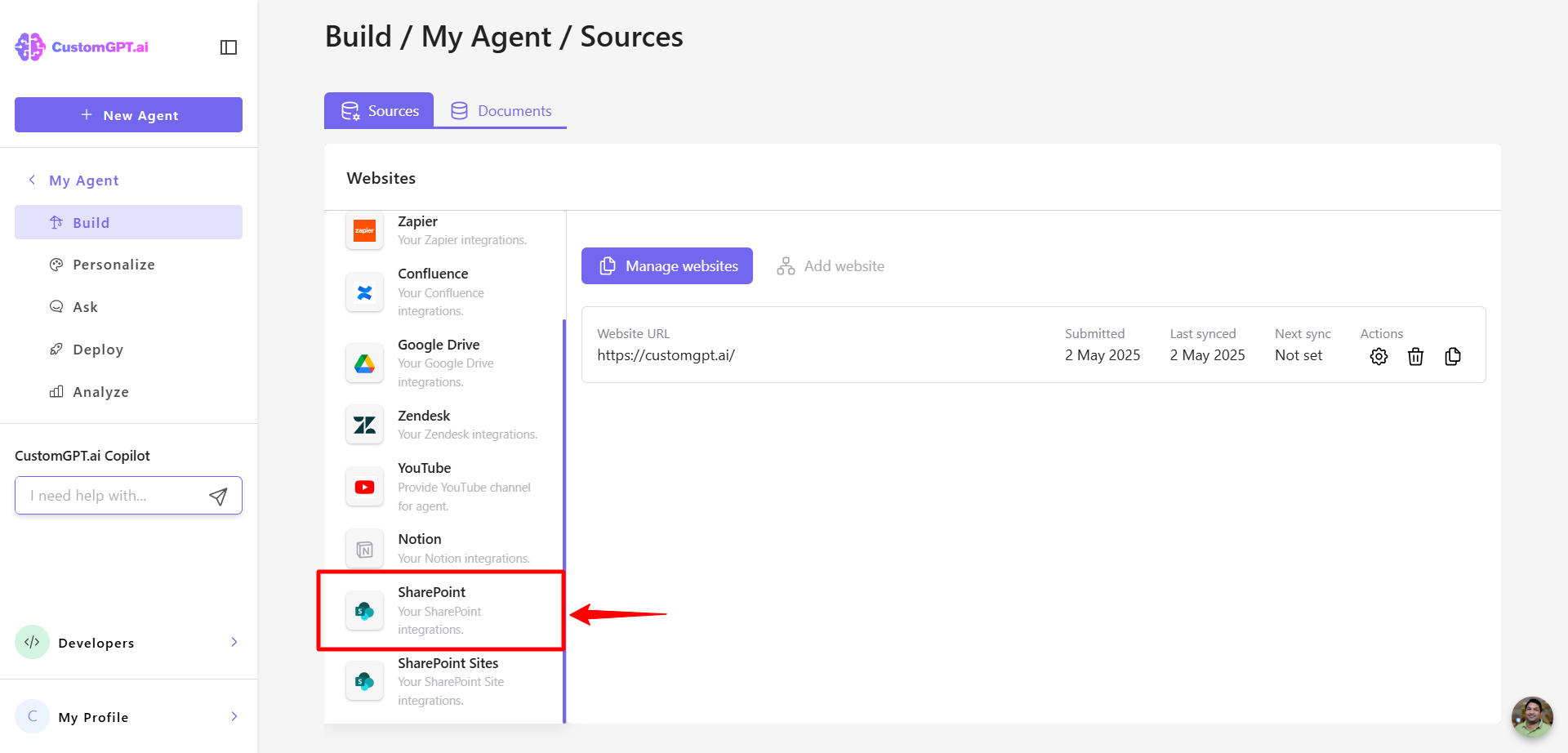The height and width of the screenshot is (753, 1568).
Task: Click the Submitted date 2 May 2025
Action: [1102, 355]
